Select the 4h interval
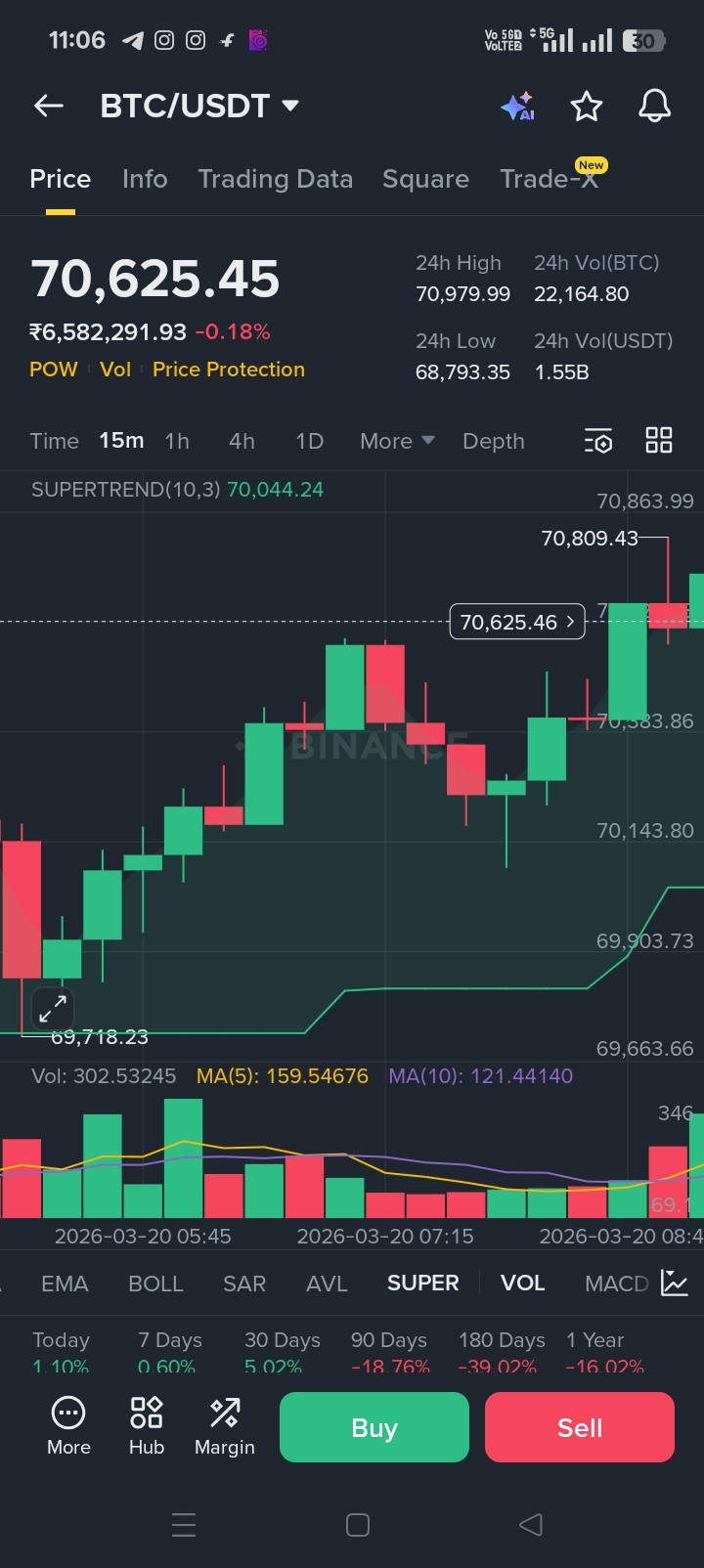This screenshot has width=704, height=1568. point(242,441)
